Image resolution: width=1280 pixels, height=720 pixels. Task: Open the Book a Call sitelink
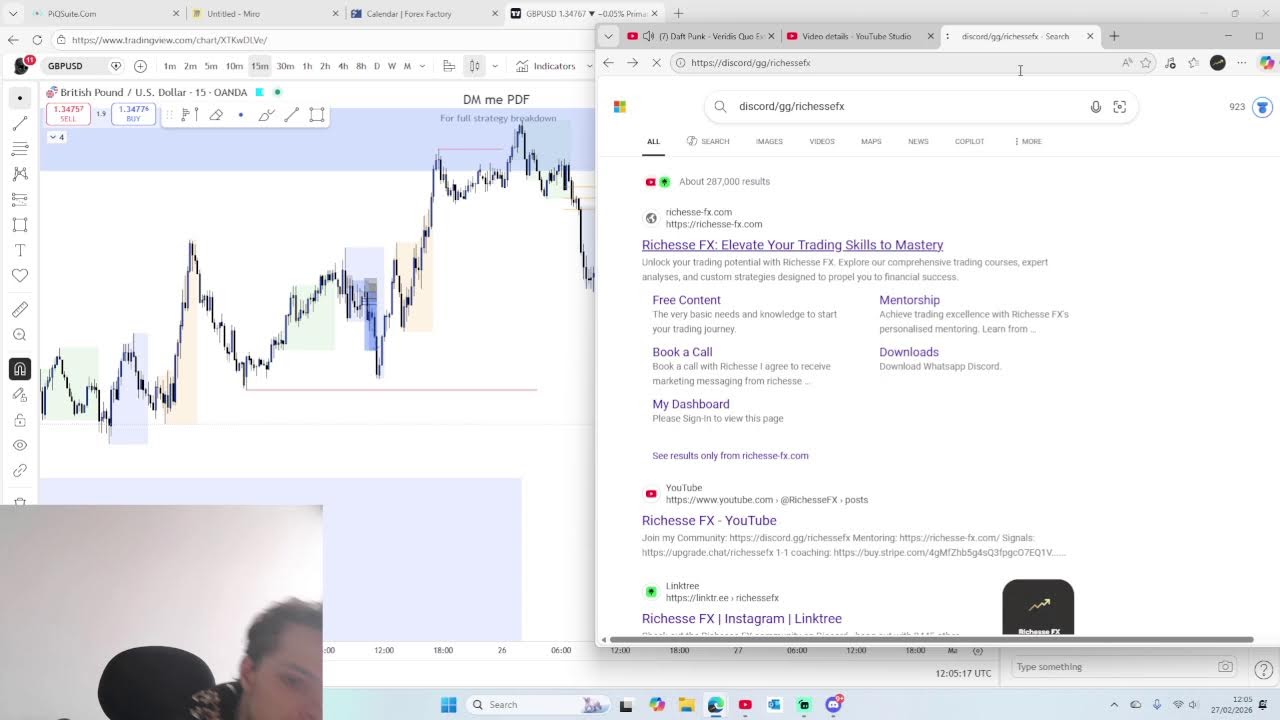coord(682,352)
